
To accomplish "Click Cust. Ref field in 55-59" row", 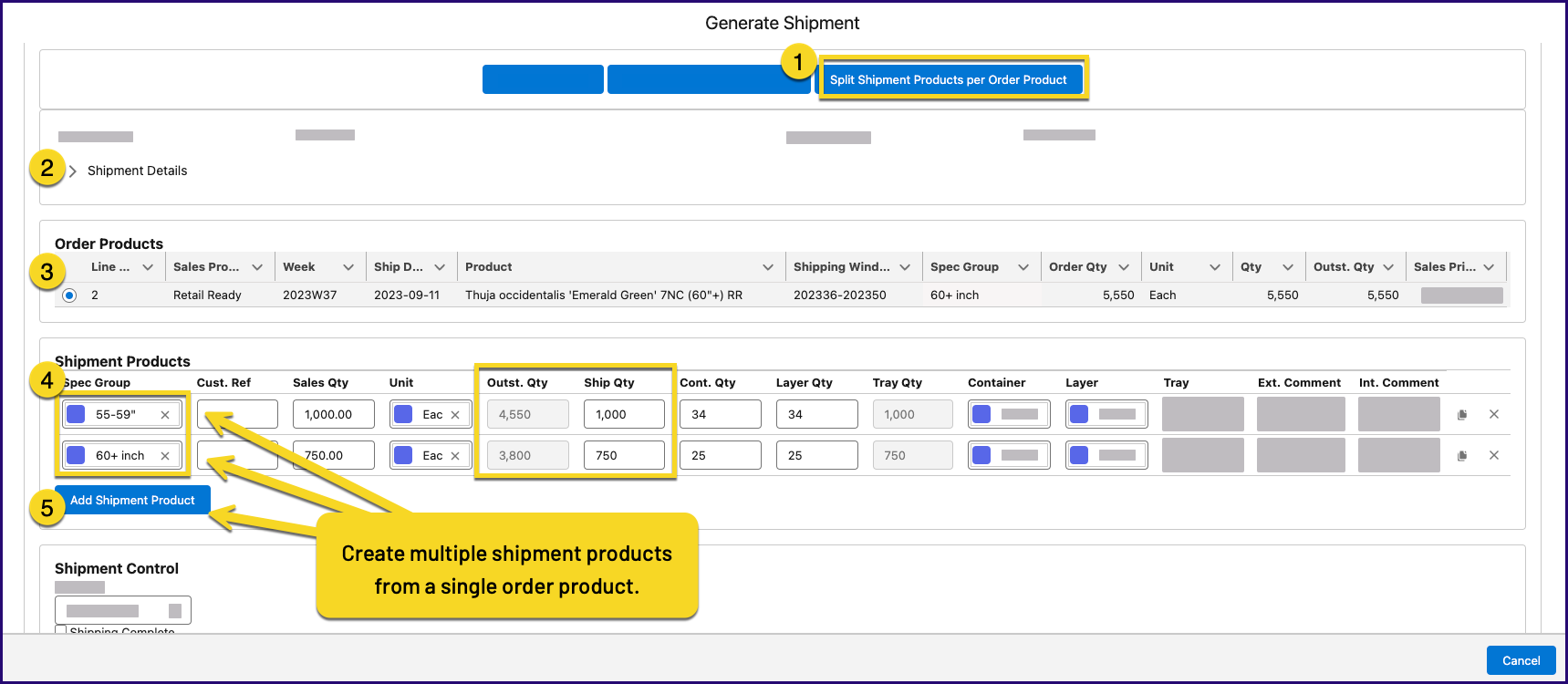I will (237, 414).
